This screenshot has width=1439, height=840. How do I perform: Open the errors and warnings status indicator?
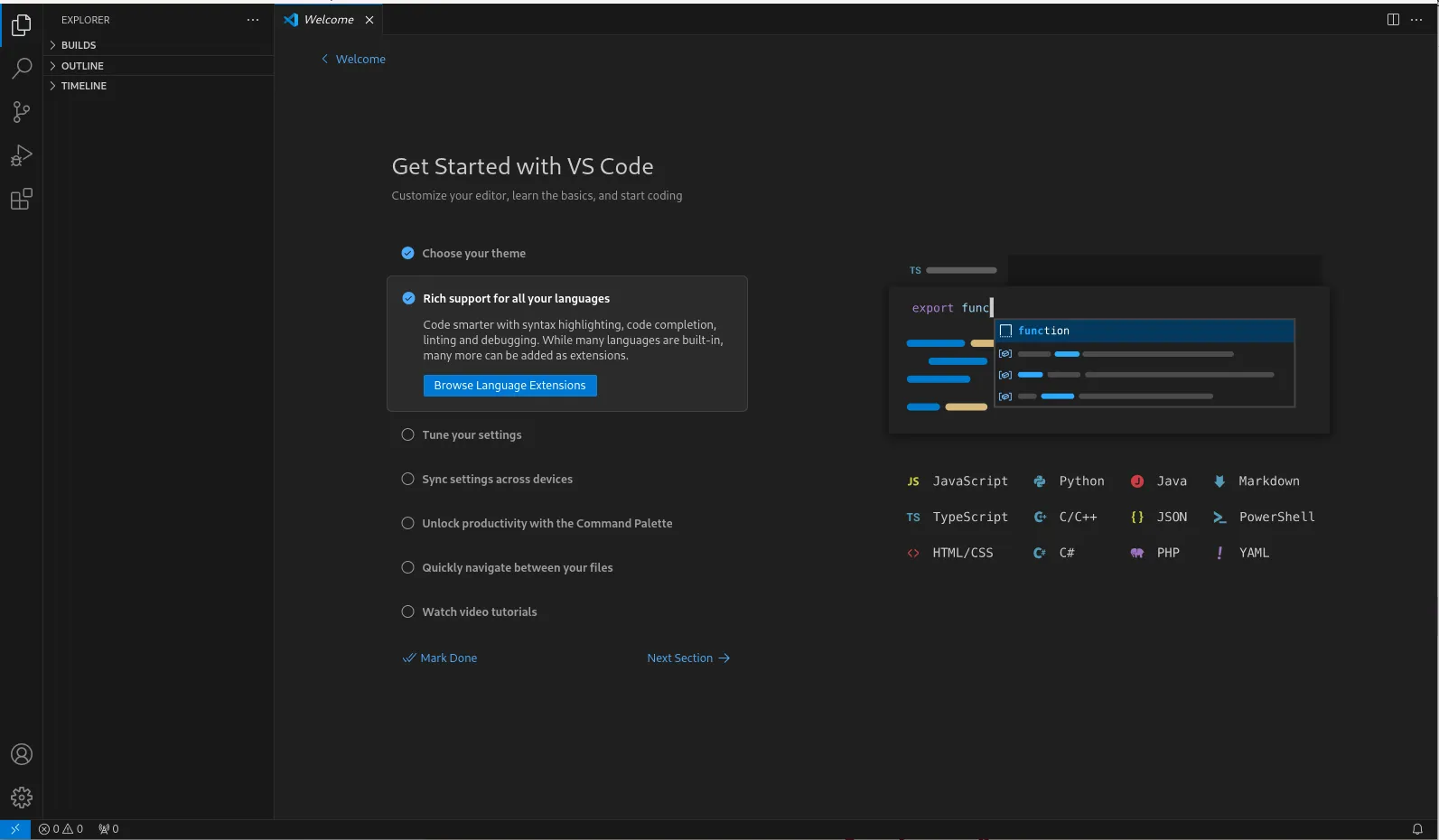click(61, 828)
